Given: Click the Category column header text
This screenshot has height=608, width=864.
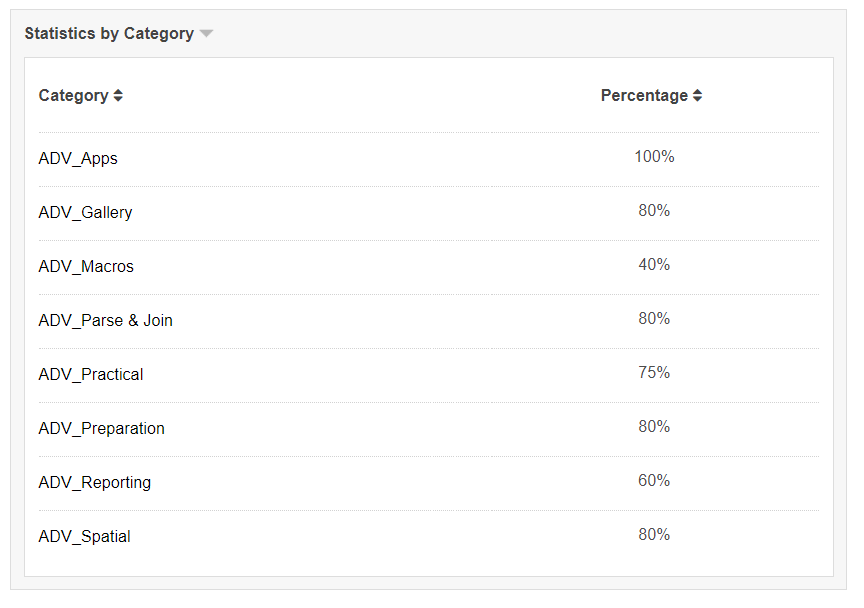Looking at the screenshot, I should pyautogui.click(x=73, y=96).
